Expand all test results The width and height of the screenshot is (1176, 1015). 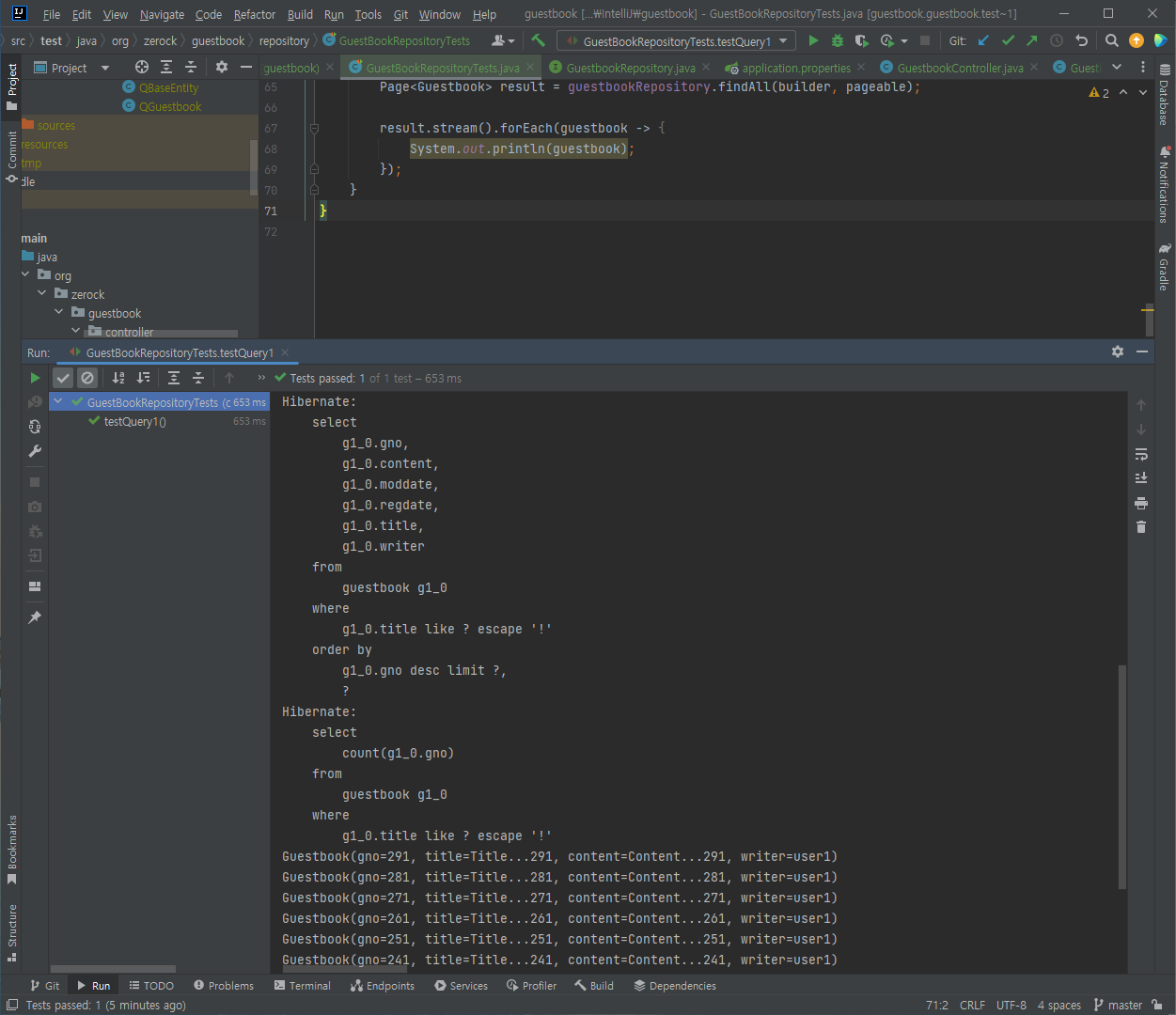[x=174, y=378]
